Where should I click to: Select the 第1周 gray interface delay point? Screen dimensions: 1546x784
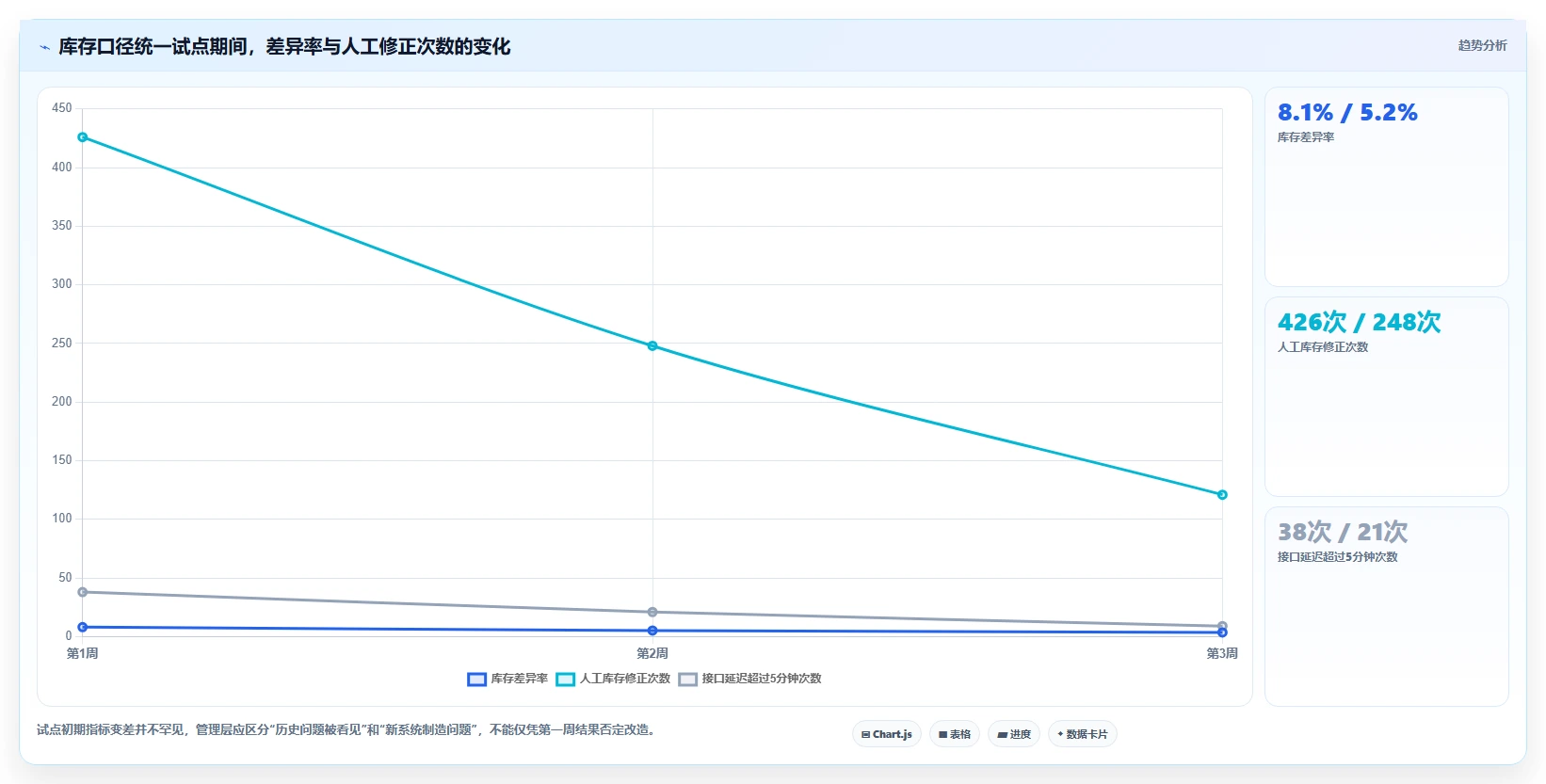point(83,592)
